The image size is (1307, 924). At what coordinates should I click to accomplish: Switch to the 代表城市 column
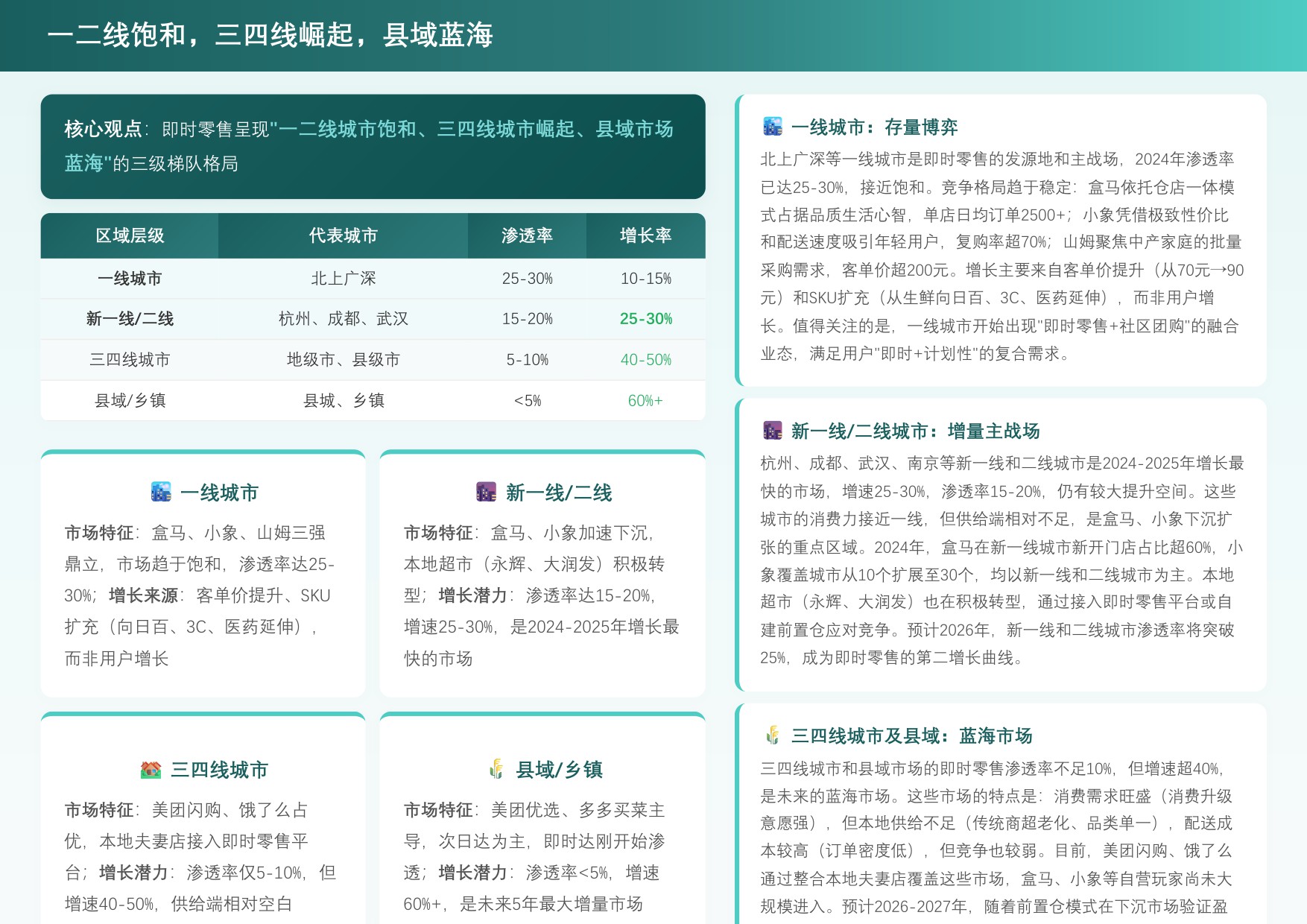[x=343, y=236]
